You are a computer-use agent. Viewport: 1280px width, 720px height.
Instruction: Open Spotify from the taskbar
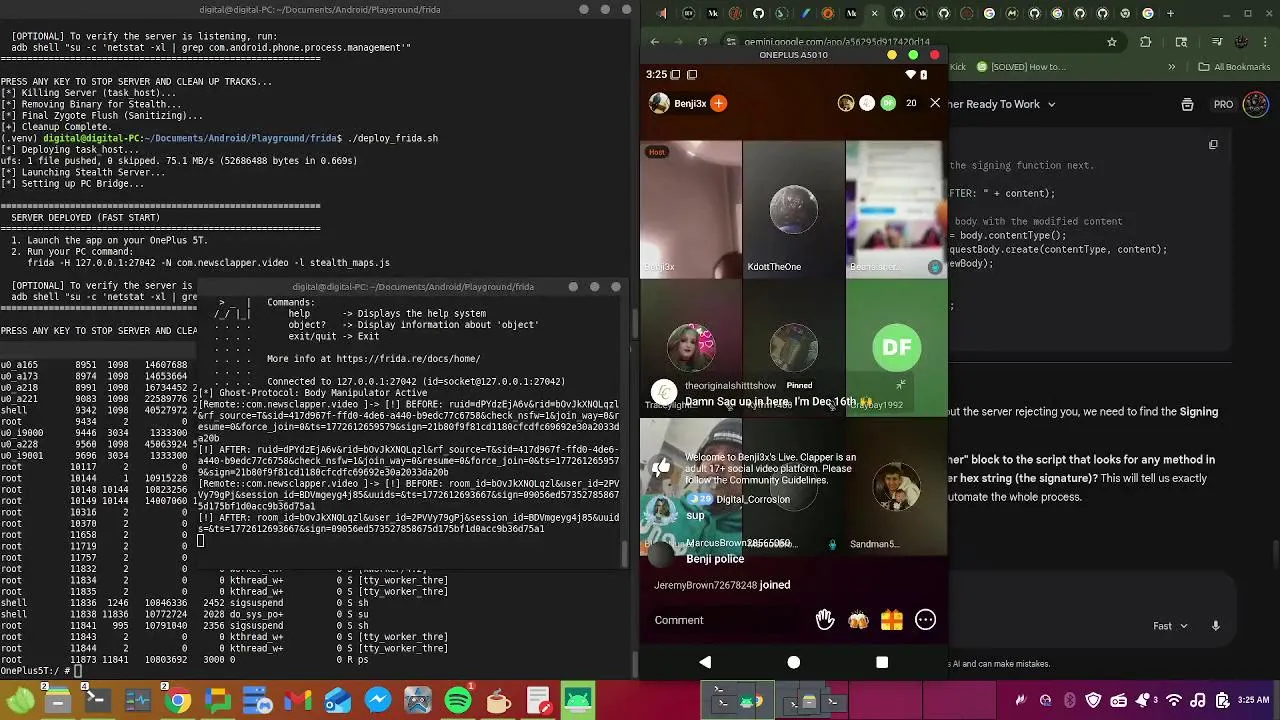(x=458, y=701)
